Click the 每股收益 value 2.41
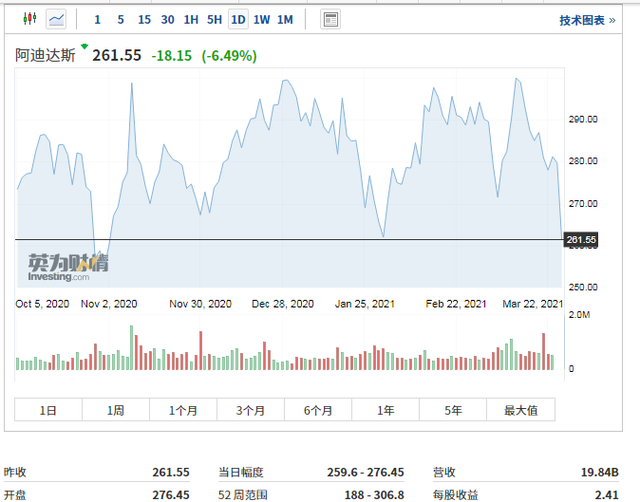This screenshot has width=640, height=502. click(607, 495)
